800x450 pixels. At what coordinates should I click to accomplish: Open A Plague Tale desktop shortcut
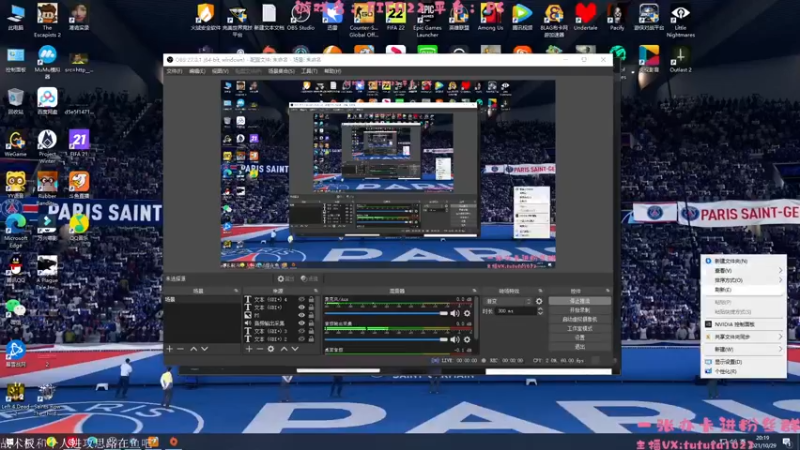click(x=47, y=273)
